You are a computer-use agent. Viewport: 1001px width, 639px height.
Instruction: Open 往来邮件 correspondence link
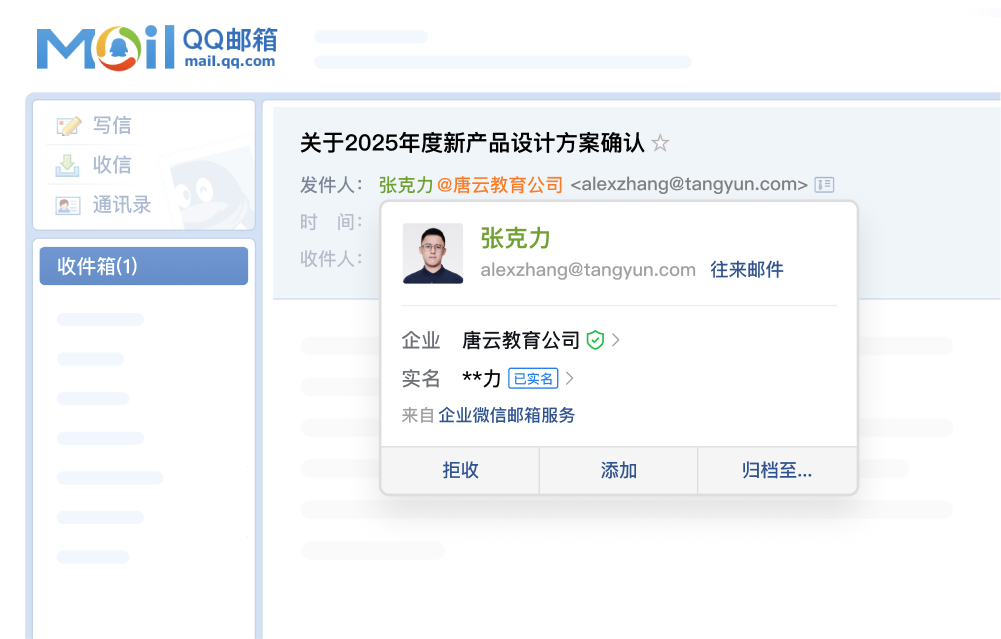746,269
